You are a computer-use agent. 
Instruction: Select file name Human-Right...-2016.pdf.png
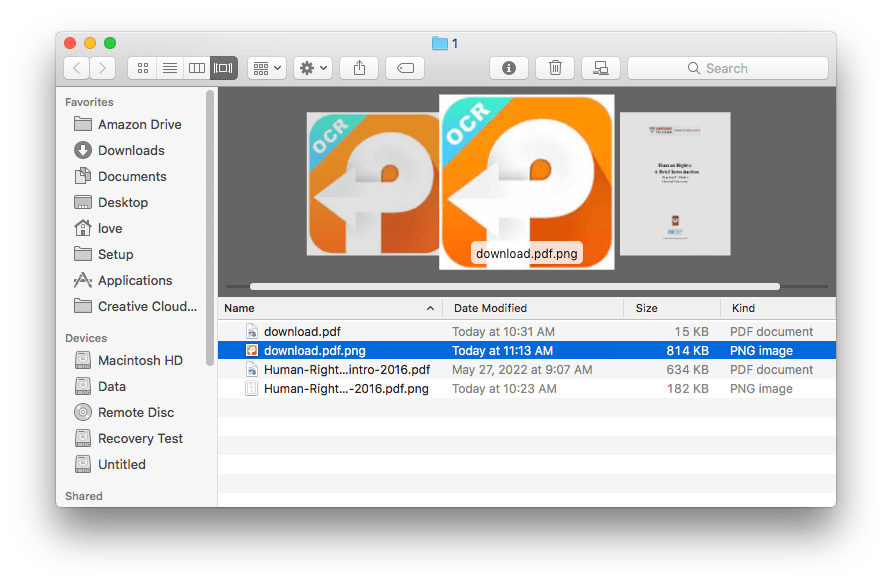(x=346, y=388)
